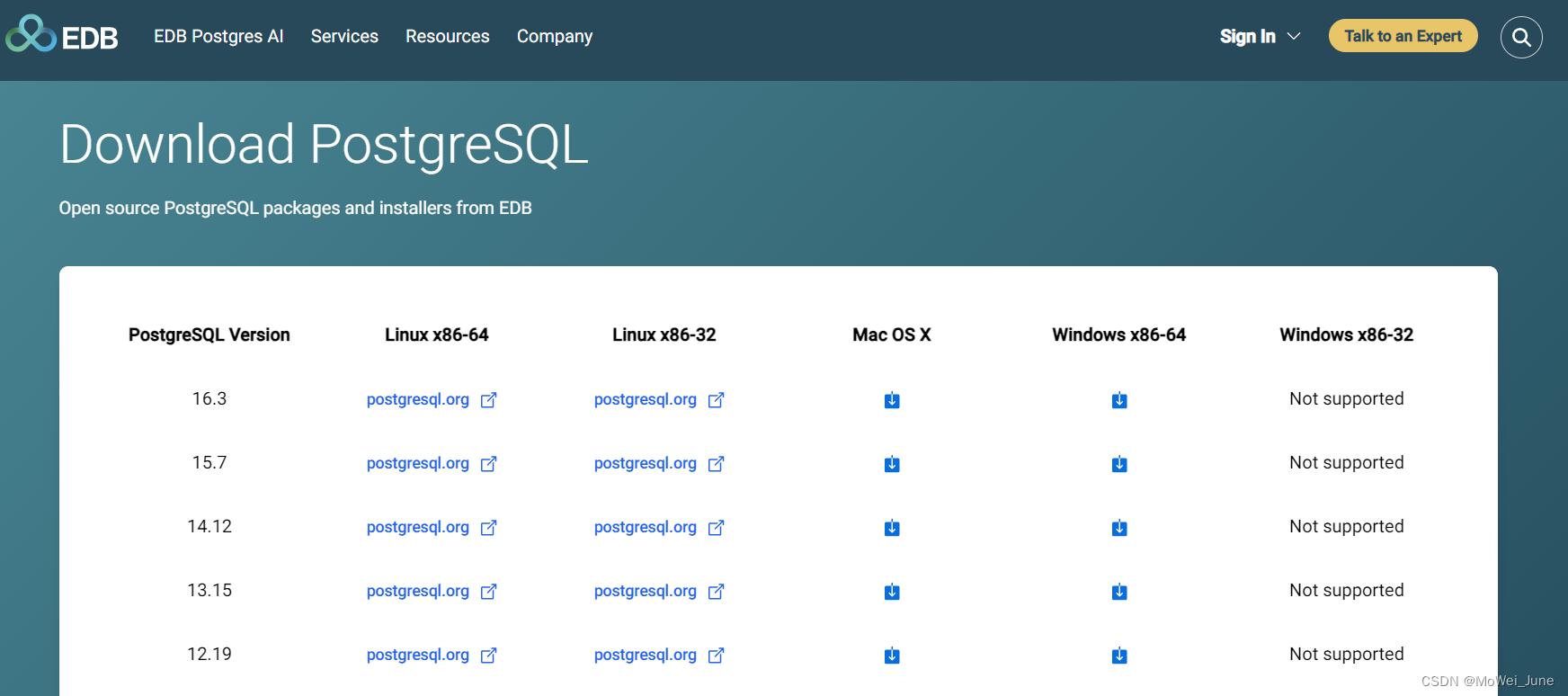Click 'Not supported' in the 15.7 row
The image size is (1568, 696).
click(1347, 462)
